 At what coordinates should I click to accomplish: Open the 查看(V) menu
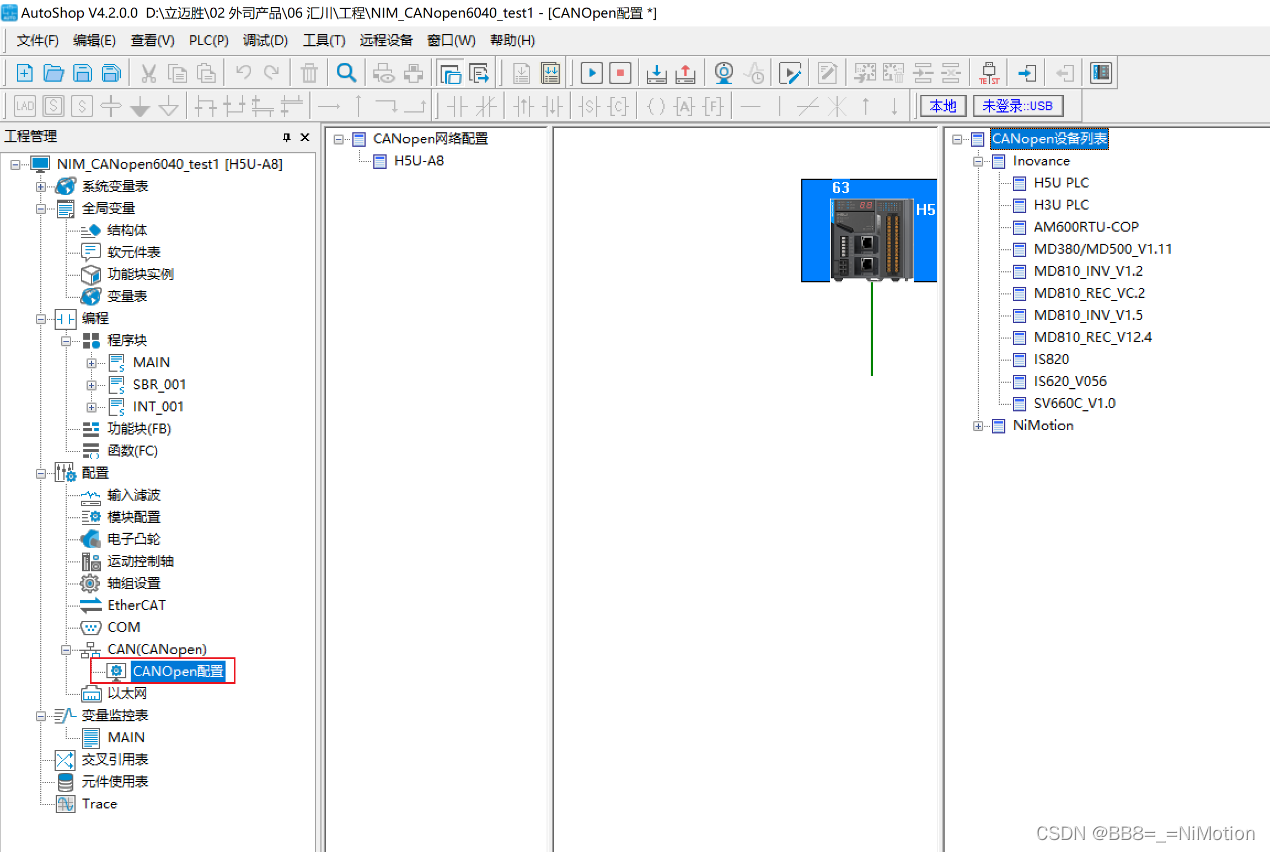152,41
